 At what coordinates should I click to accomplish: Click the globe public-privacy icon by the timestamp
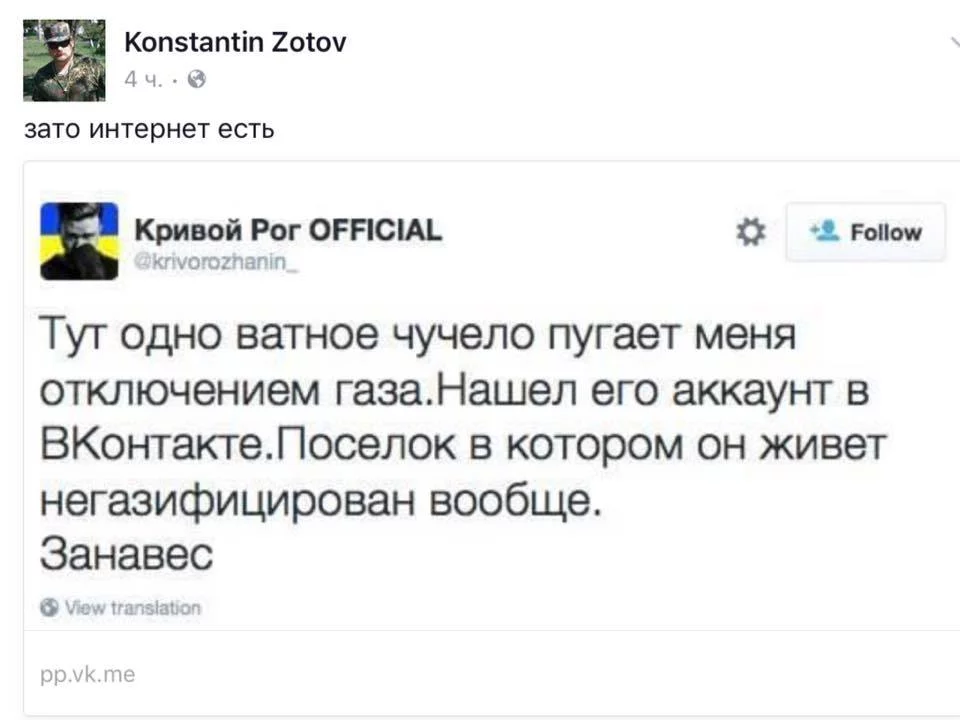(197, 80)
